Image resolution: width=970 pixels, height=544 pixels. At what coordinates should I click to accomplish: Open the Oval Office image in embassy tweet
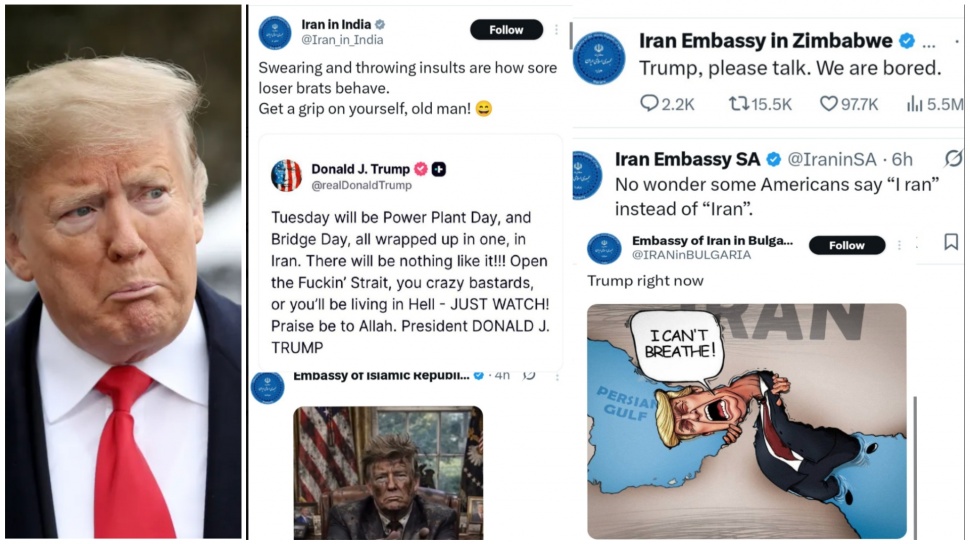388,472
